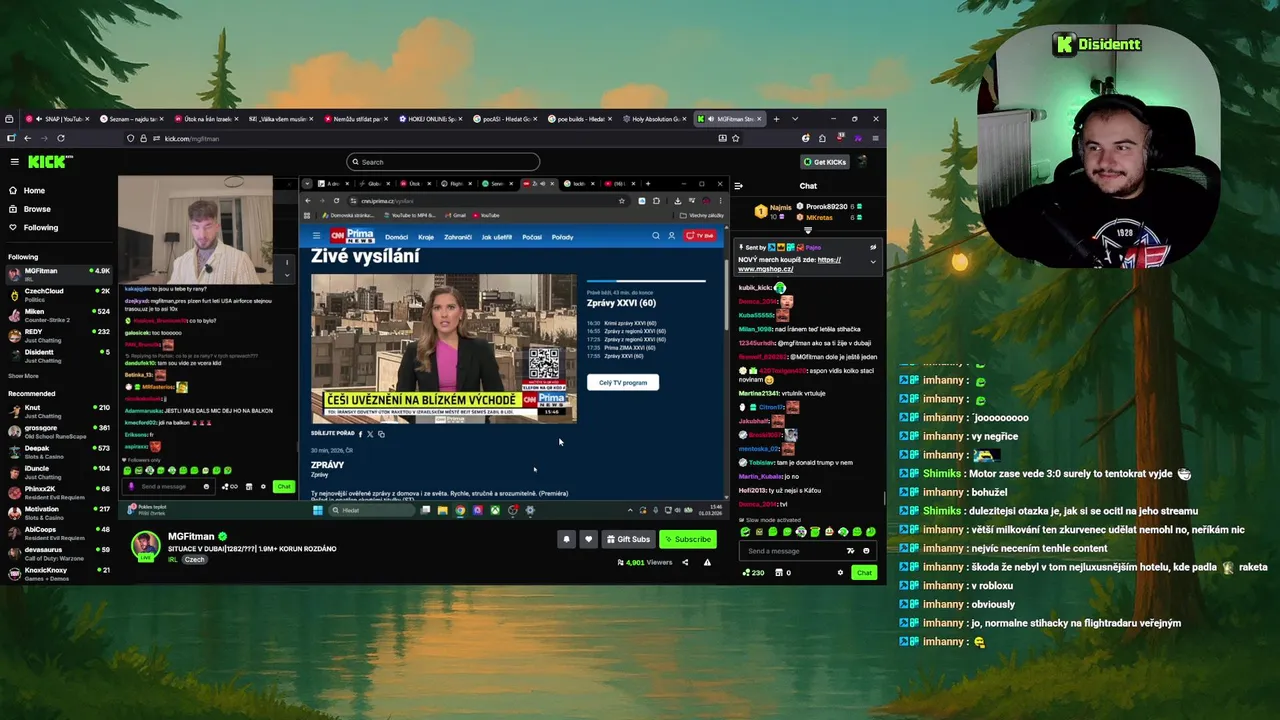Open the CNN Prima hamburger menu
The width and height of the screenshot is (1280, 720).
(316, 237)
